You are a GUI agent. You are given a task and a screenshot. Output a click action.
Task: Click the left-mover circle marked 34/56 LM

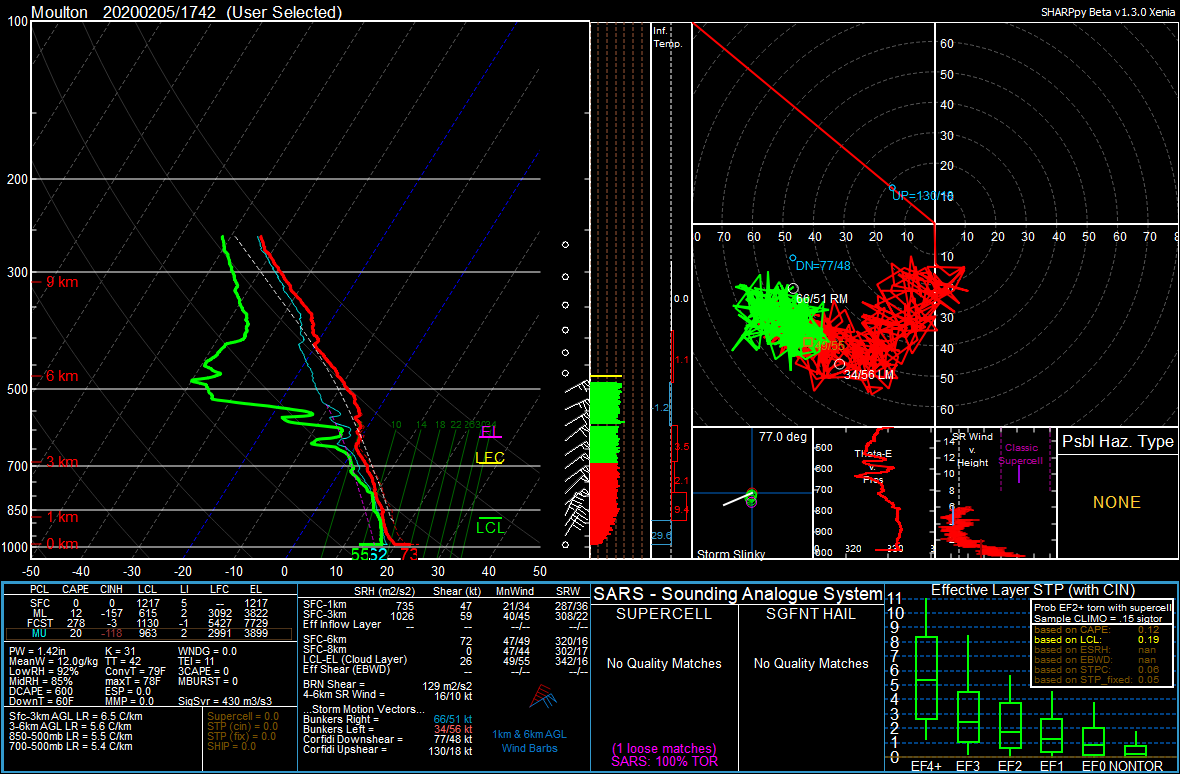pyautogui.click(x=840, y=364)
